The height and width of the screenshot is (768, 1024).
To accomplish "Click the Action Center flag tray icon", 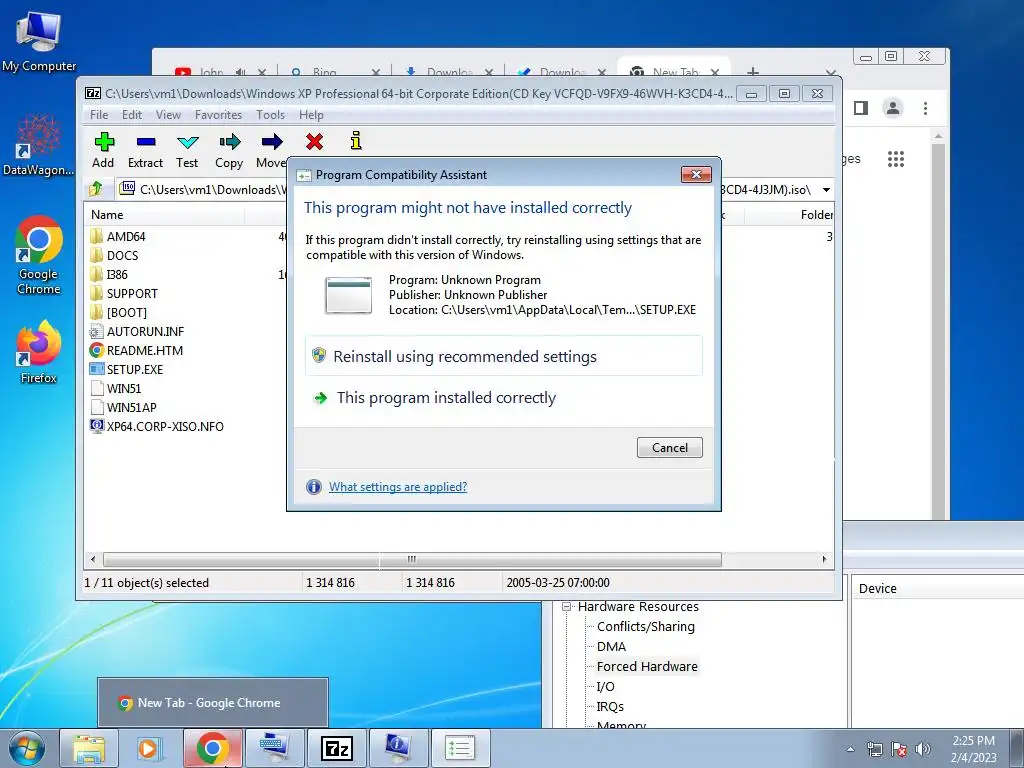I will pyautogui.click(x=899, y=749).
